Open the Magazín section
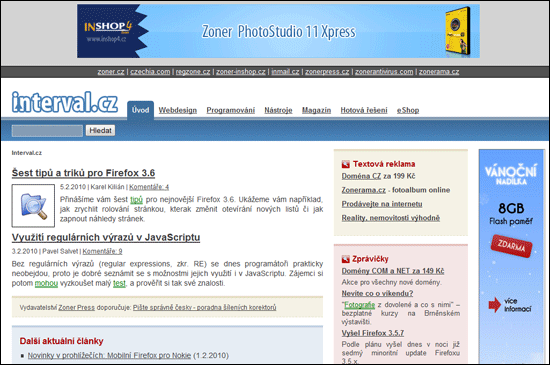This screenshot has width=550, height=365. point(316,110)
